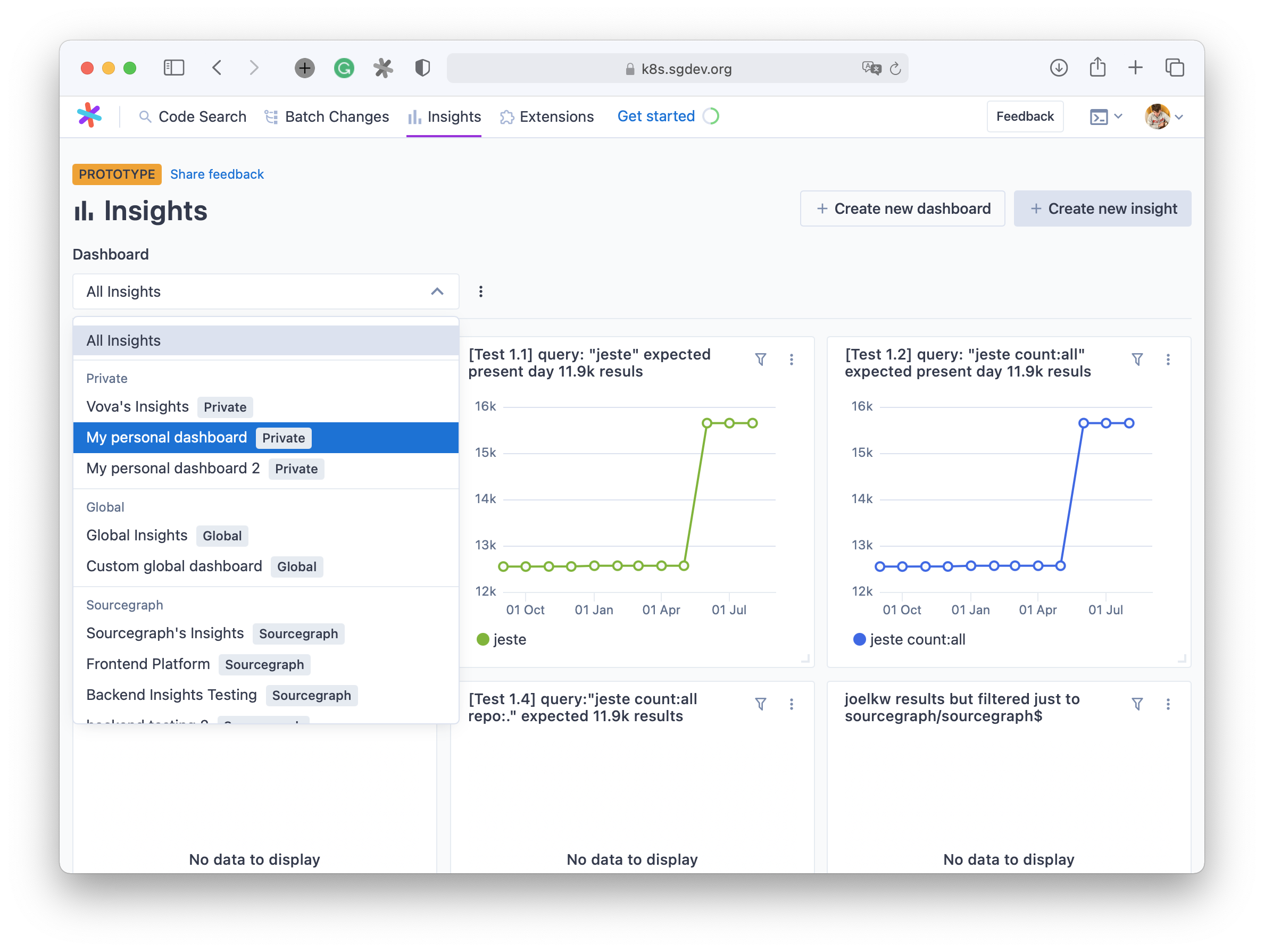
Task: Open the browser share icon
Action: pos(1097,68)
